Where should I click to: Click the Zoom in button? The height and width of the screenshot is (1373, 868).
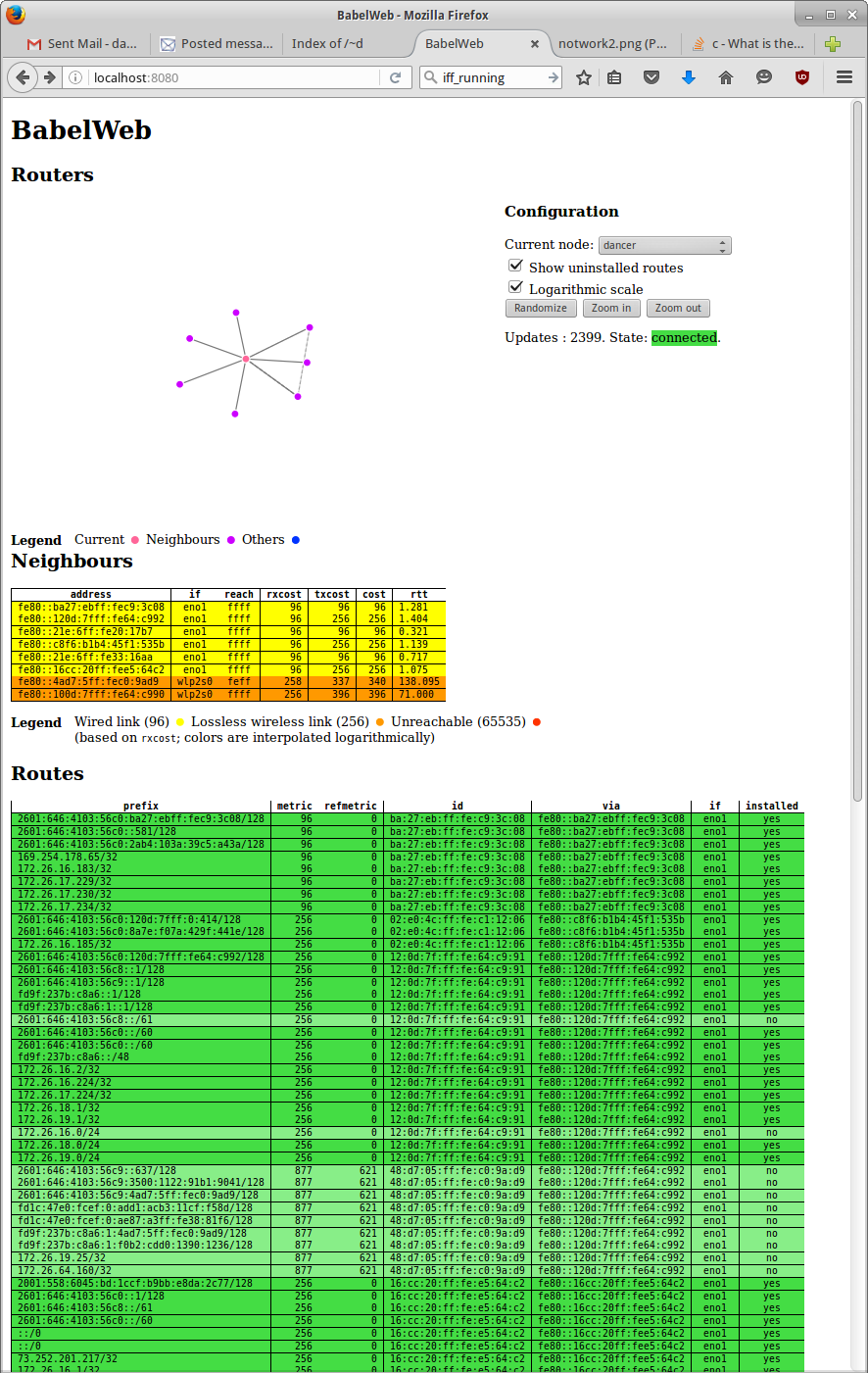coord(611,308)
